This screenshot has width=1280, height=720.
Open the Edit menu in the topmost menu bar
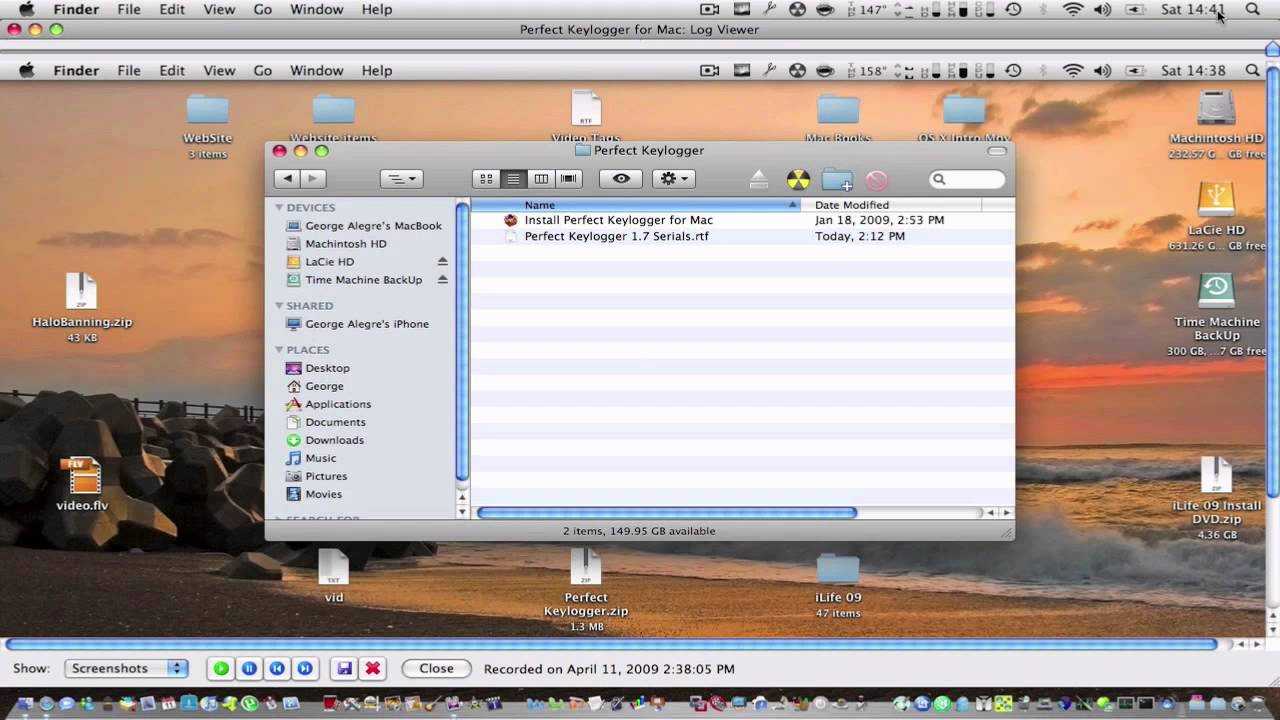coord(172,10)
